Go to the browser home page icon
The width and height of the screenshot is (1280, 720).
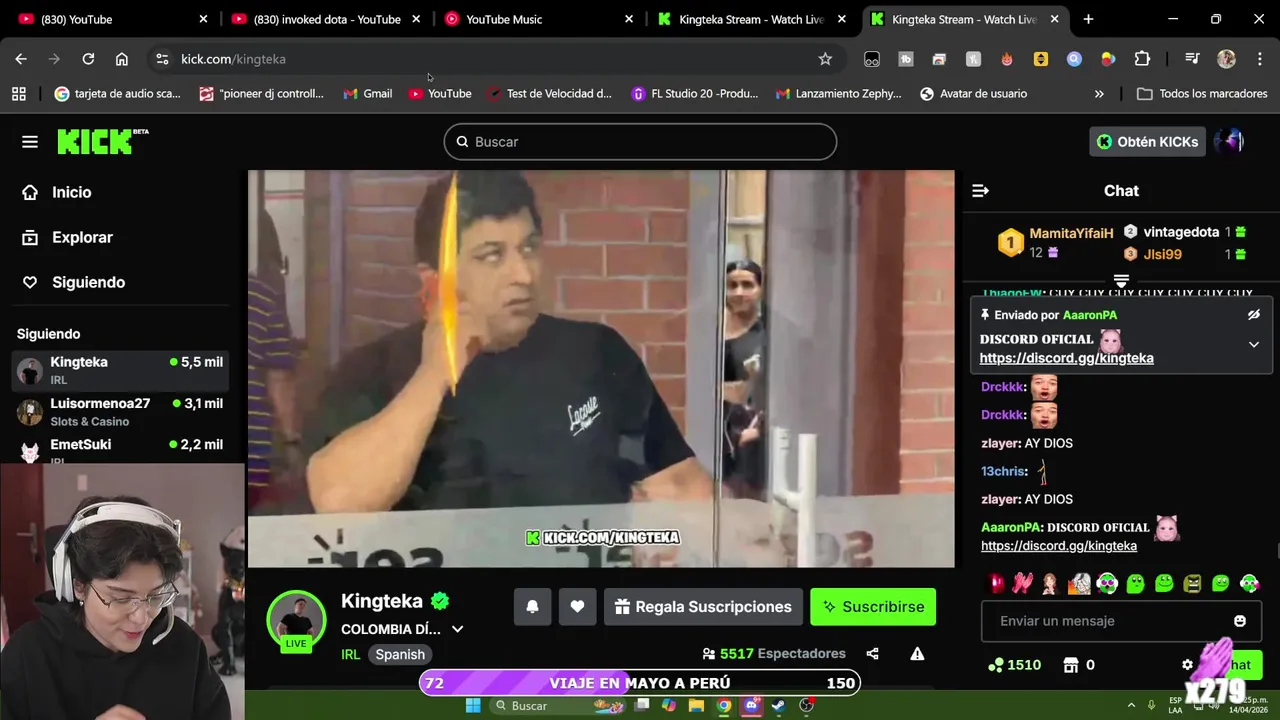tap(122, 59)
